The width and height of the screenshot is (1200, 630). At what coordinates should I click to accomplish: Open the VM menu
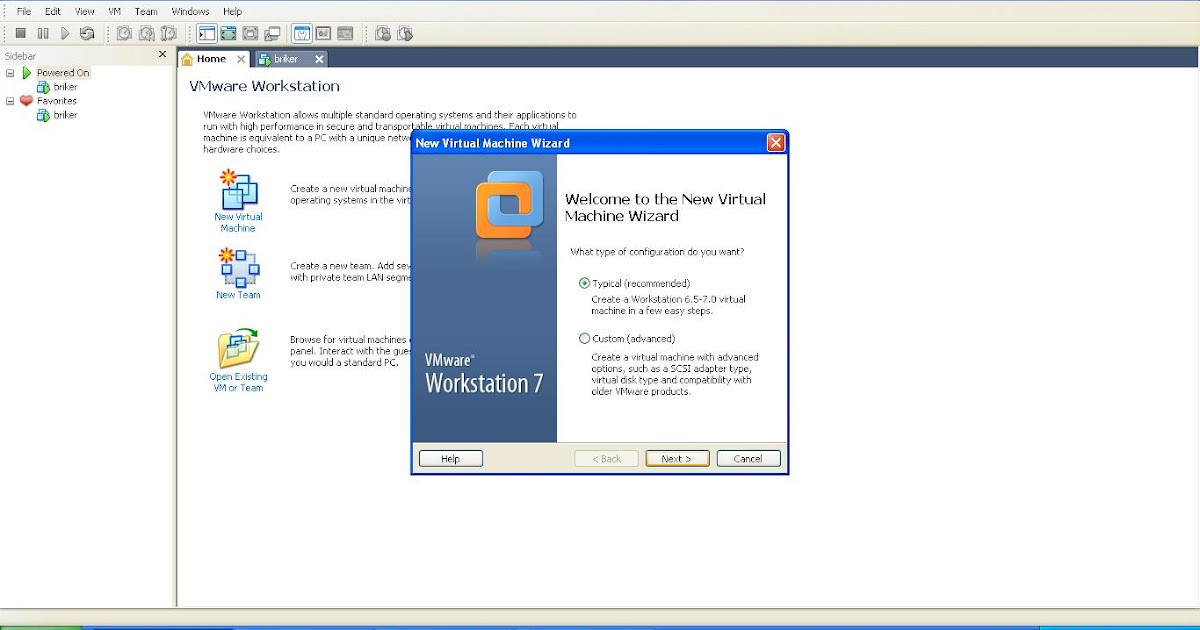click(x=115, y=11)
